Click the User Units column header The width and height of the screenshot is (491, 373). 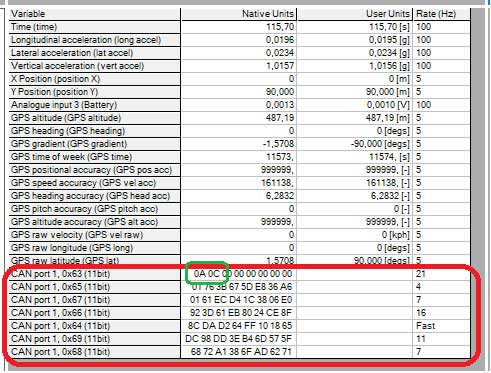[355, 14]
